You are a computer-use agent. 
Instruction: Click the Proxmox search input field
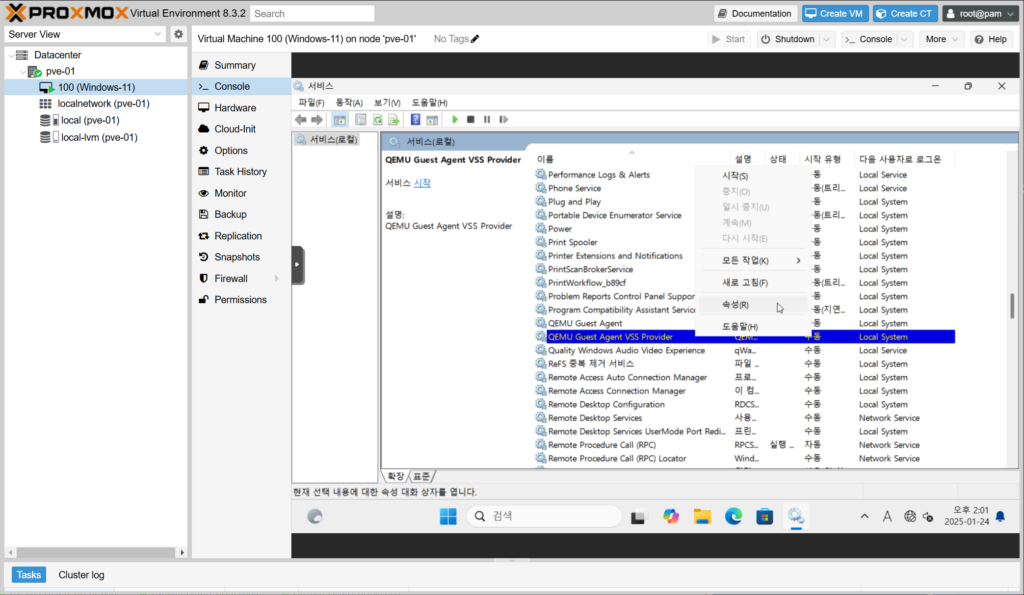click(x=312, y=13)
